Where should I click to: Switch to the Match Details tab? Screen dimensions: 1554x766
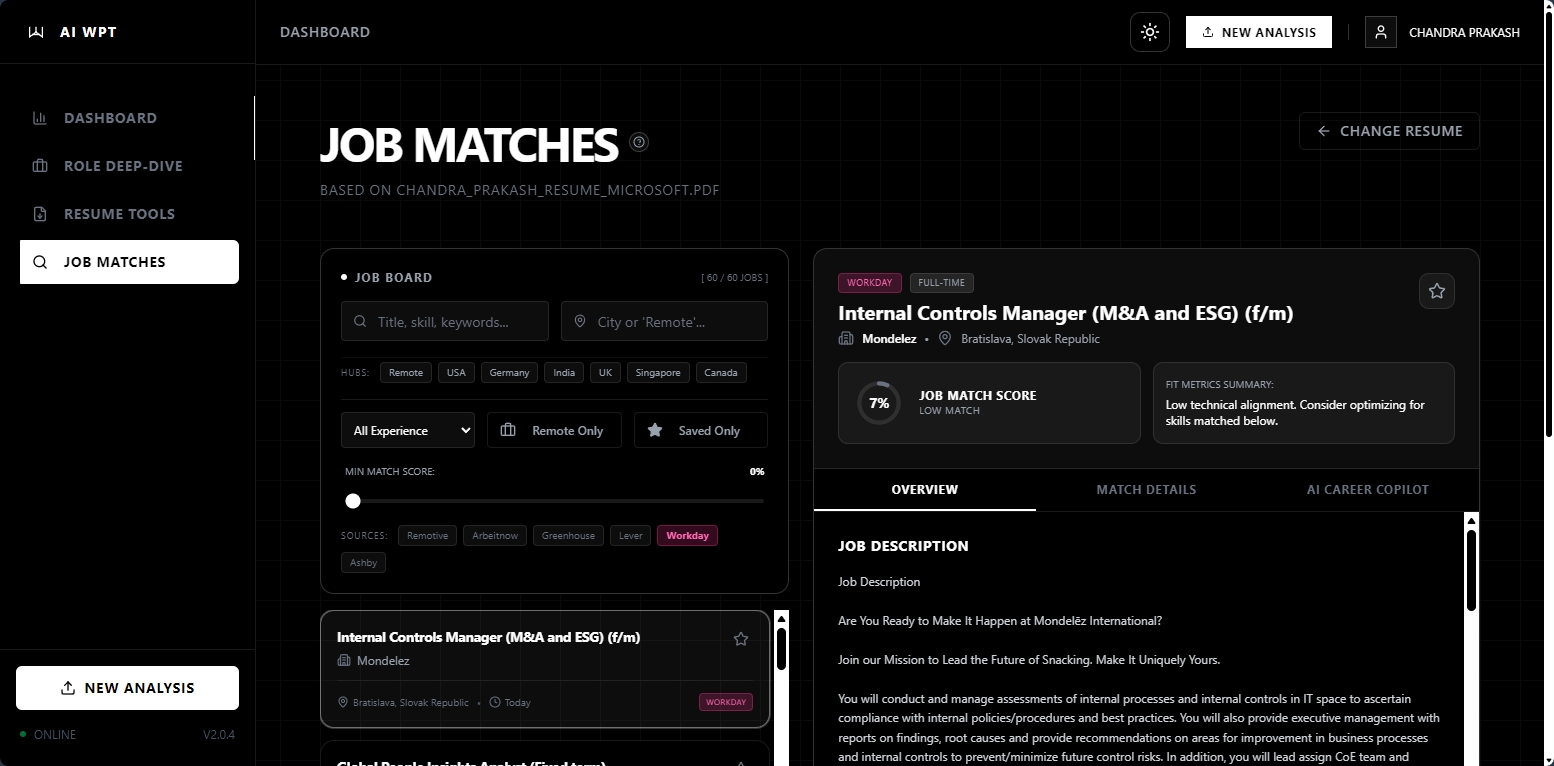coord(1146,490)
